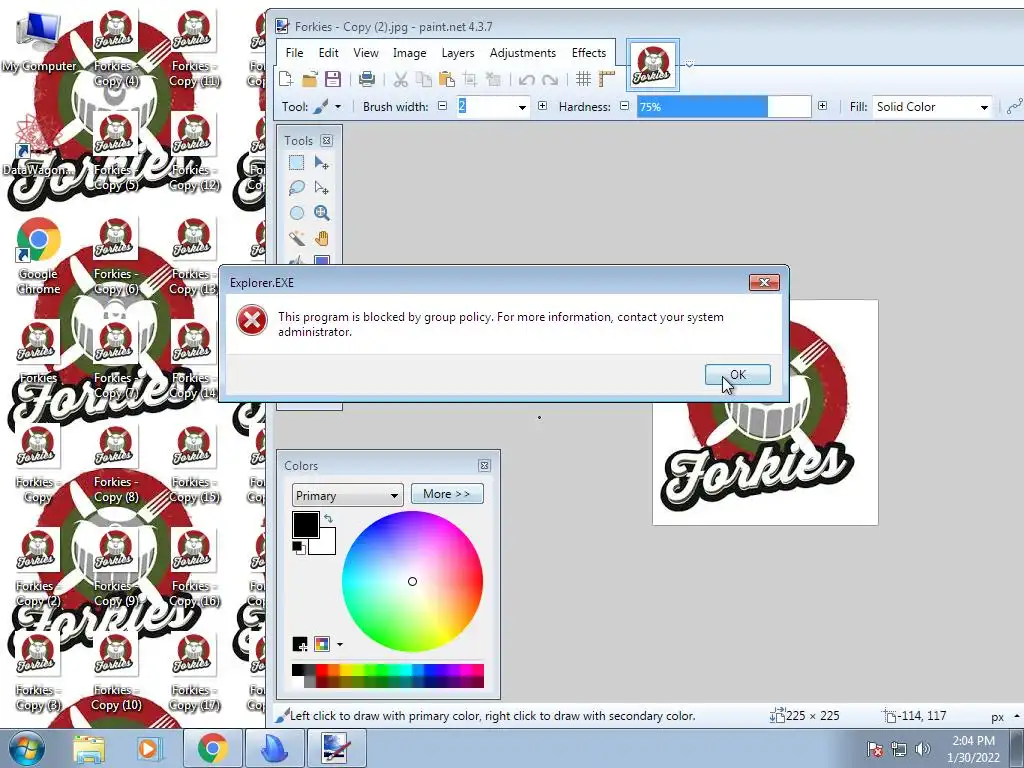The height and width of the screenshot is (768, 1024).
Task: Save the image with the floppy icon
Action: pos(333,79)
